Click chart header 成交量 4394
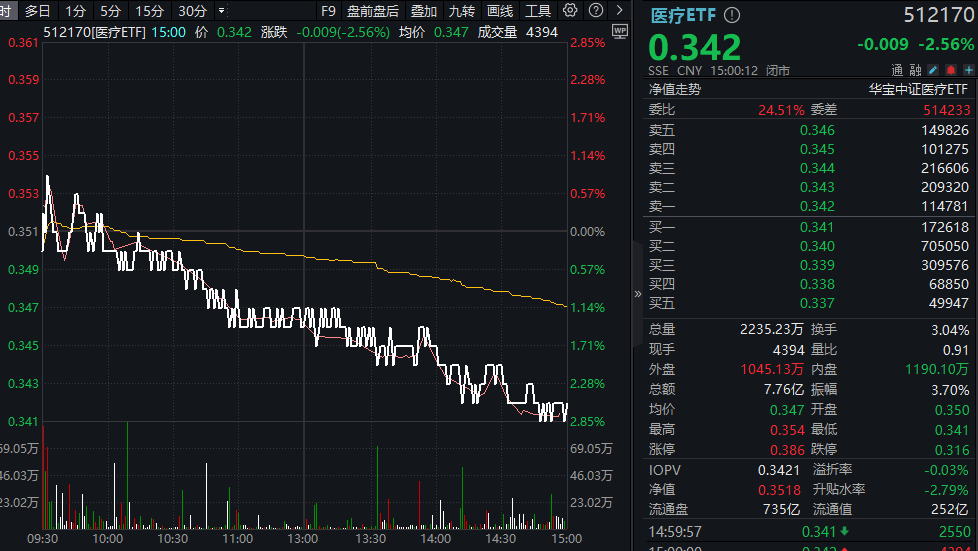This screenshot has width=978, height=551. (518, 32)
